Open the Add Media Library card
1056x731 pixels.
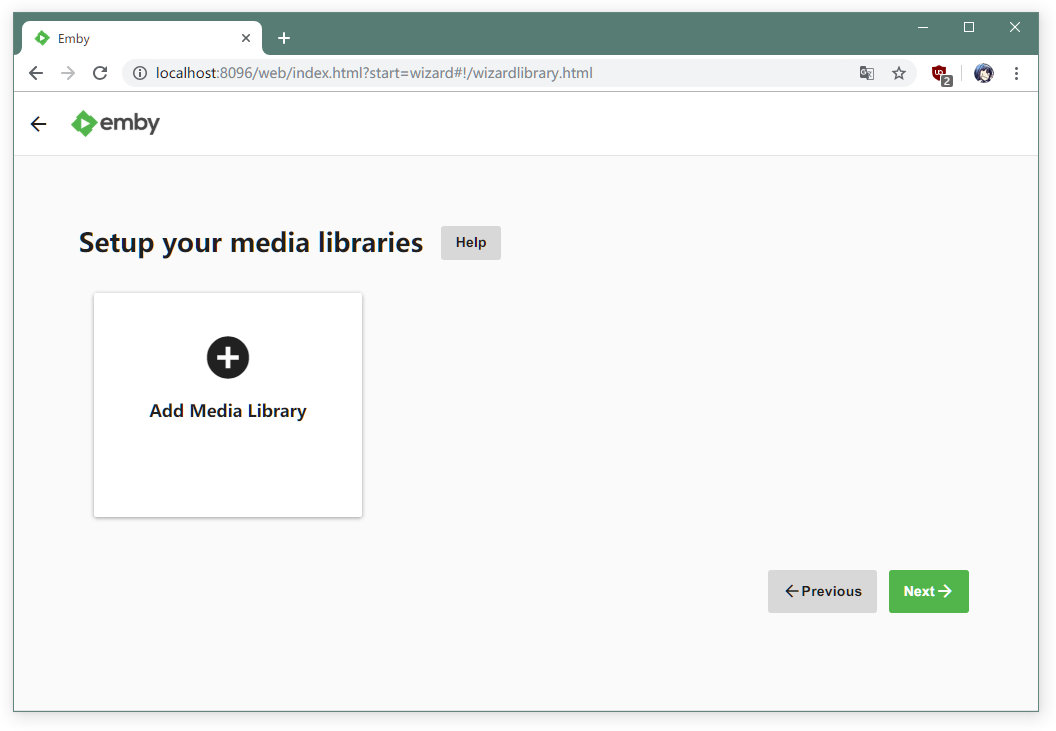(228, 405)
